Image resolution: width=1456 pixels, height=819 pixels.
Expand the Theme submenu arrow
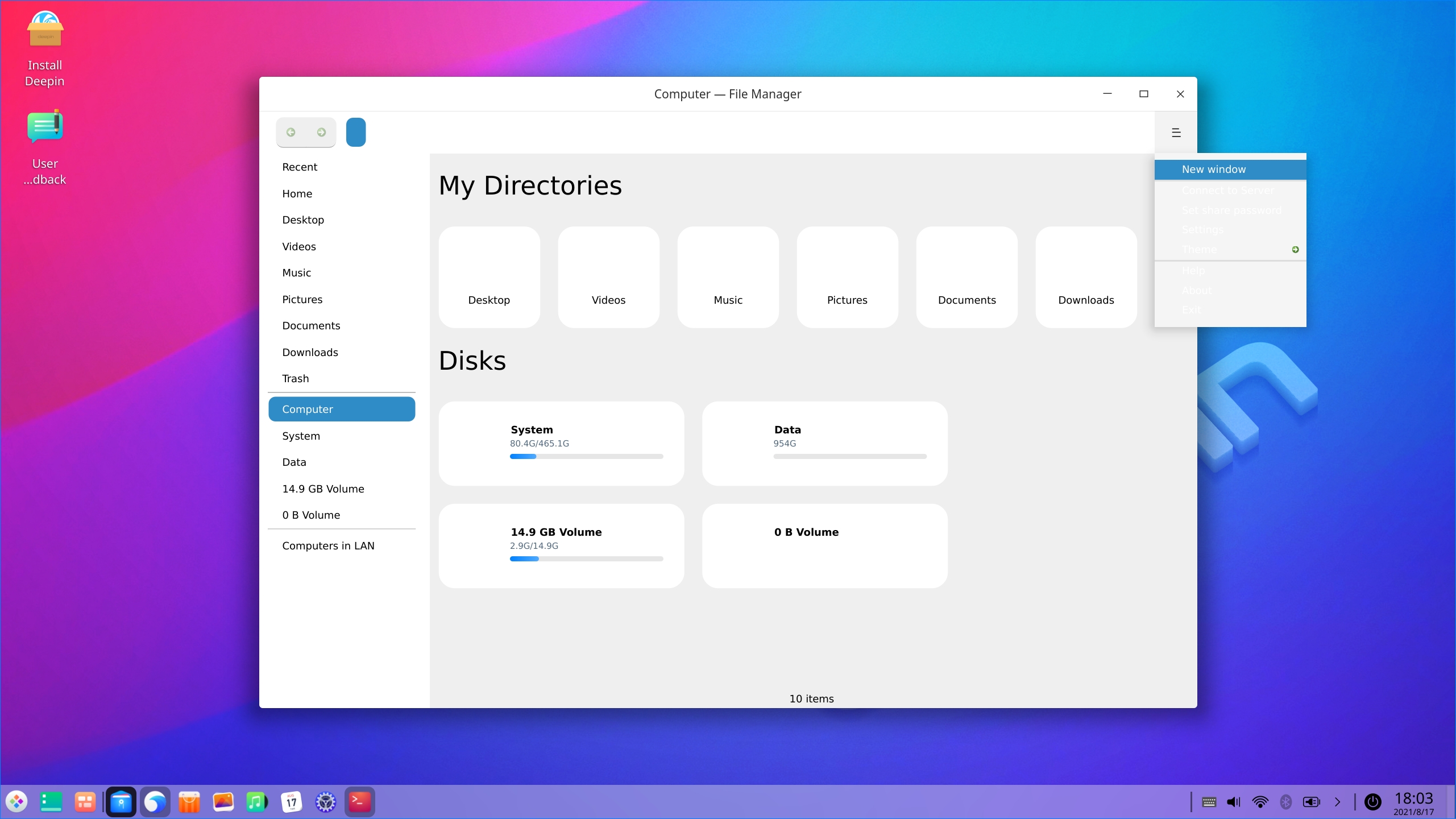click(1295, 250)
